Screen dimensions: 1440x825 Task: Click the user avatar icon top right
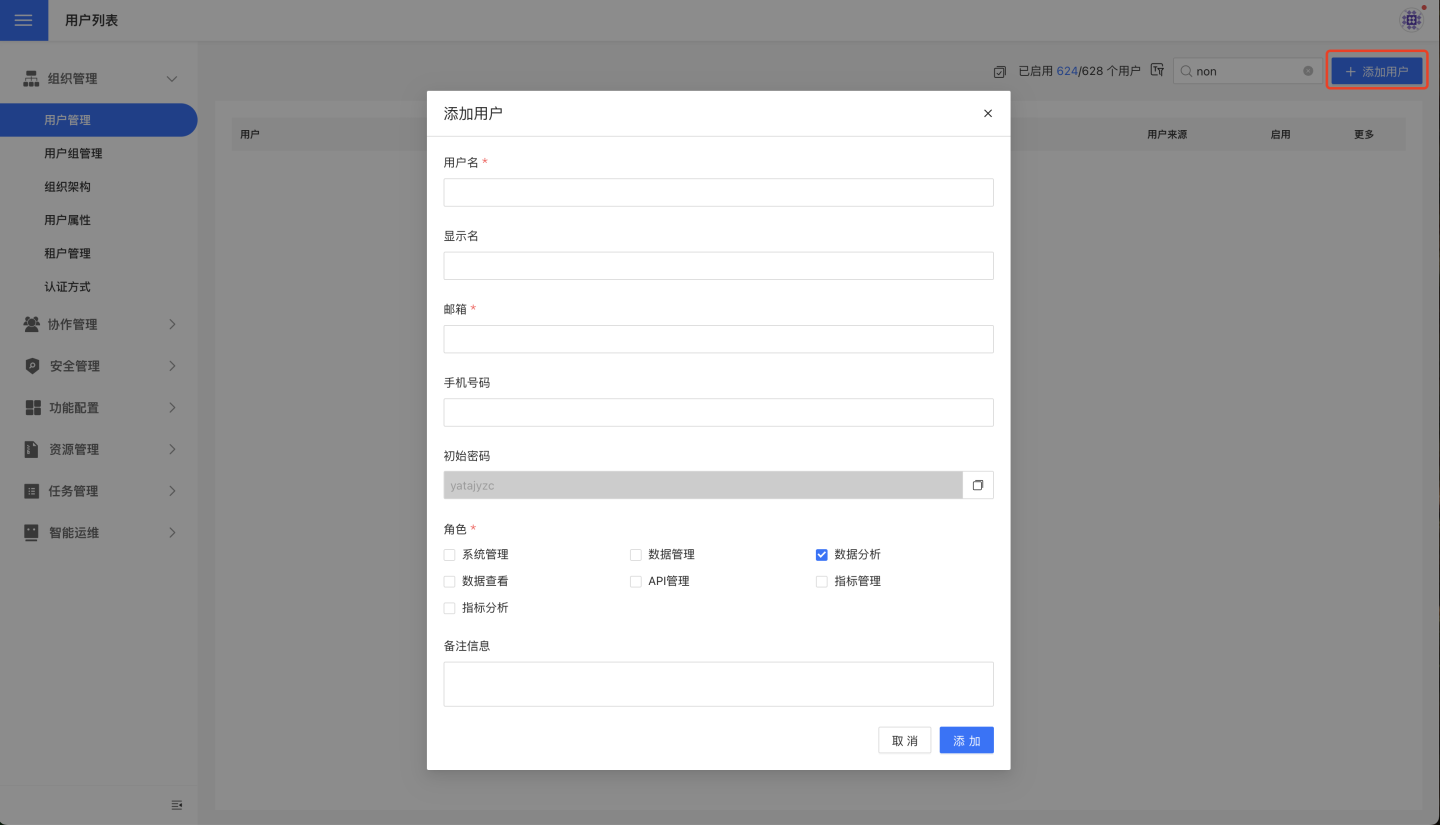click(x=1411, y=19)
